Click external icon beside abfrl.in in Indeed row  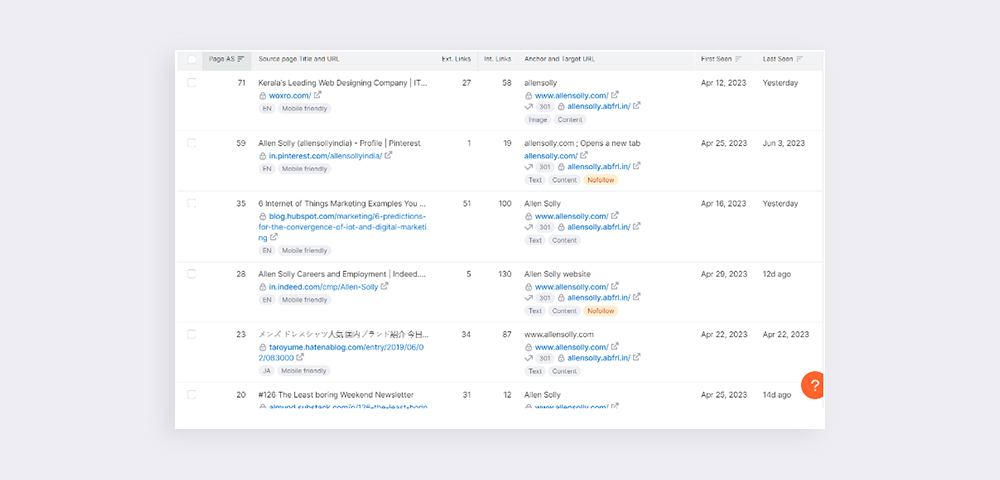pyautogui.click(x=636, y=297)
